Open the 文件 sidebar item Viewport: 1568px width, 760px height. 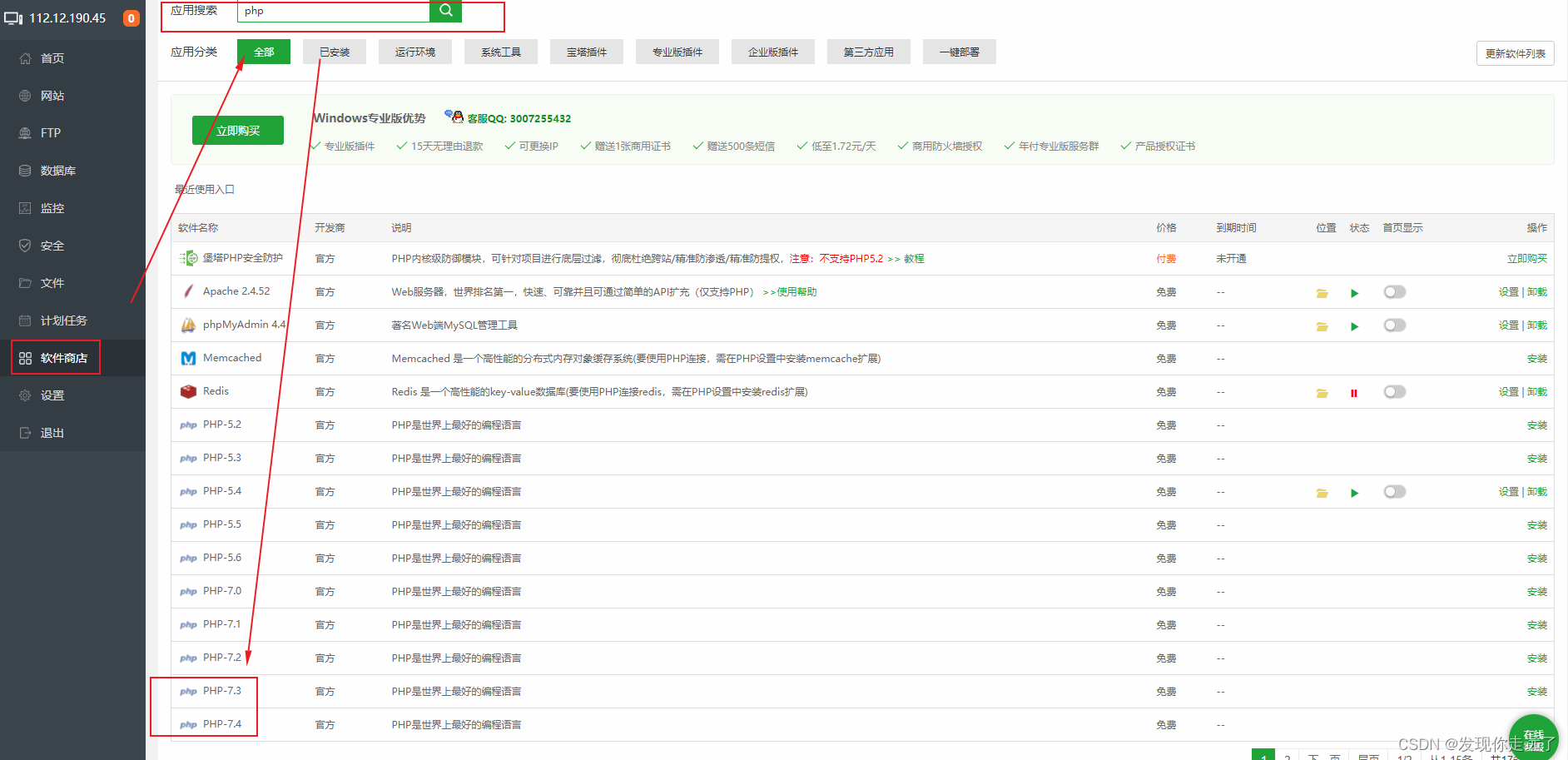coord(52,283)
